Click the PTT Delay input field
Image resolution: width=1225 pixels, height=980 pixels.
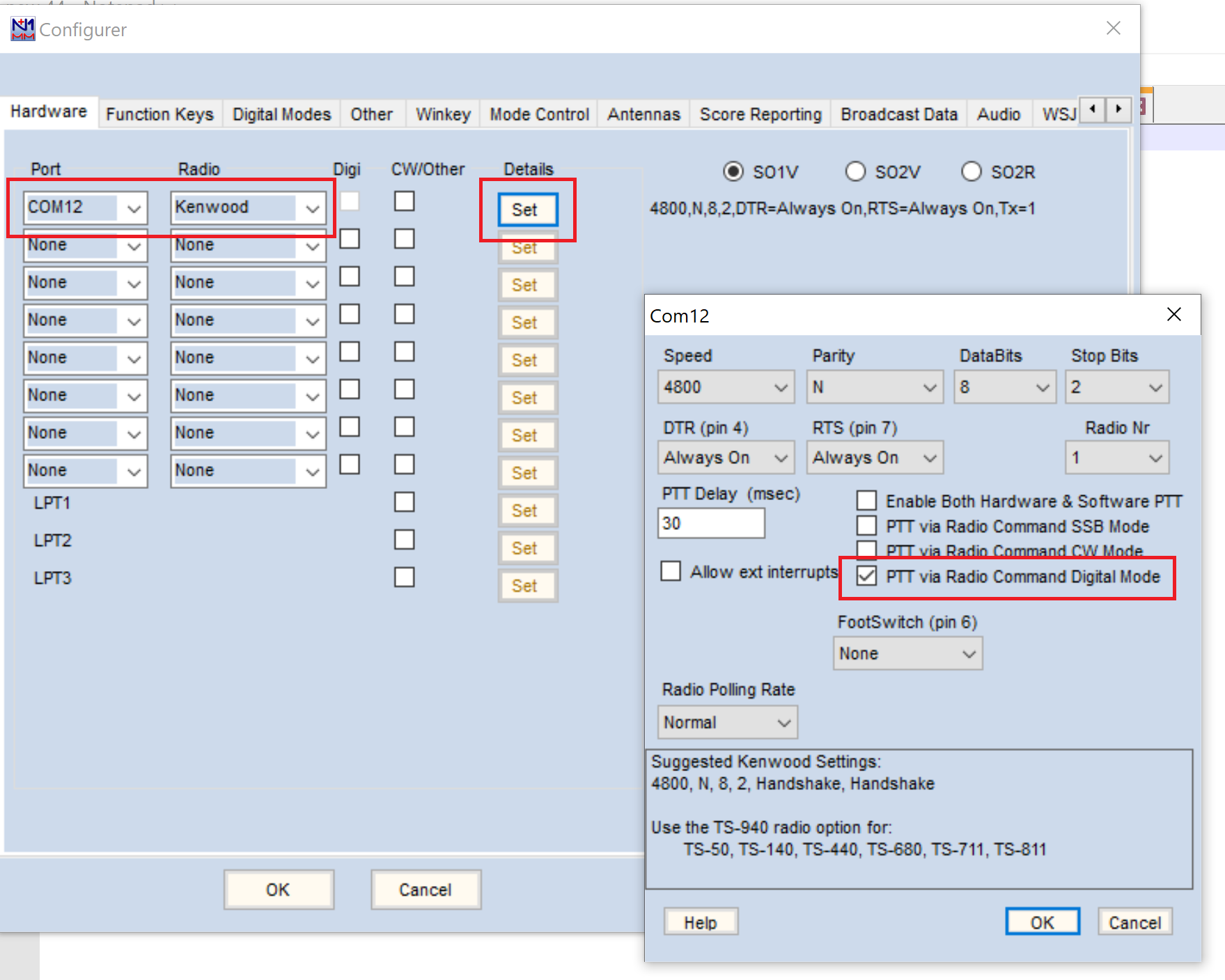tap(711, 523)
